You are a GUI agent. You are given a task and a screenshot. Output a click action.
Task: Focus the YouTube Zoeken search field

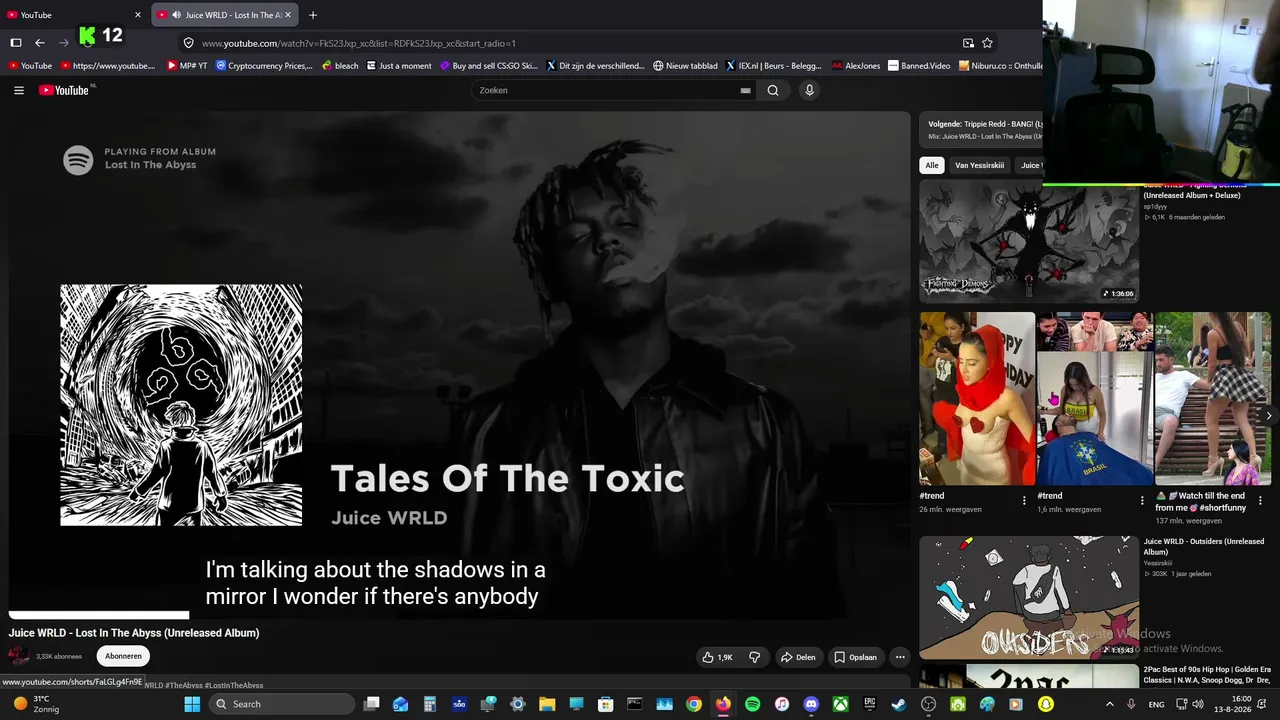pos(605,90)
